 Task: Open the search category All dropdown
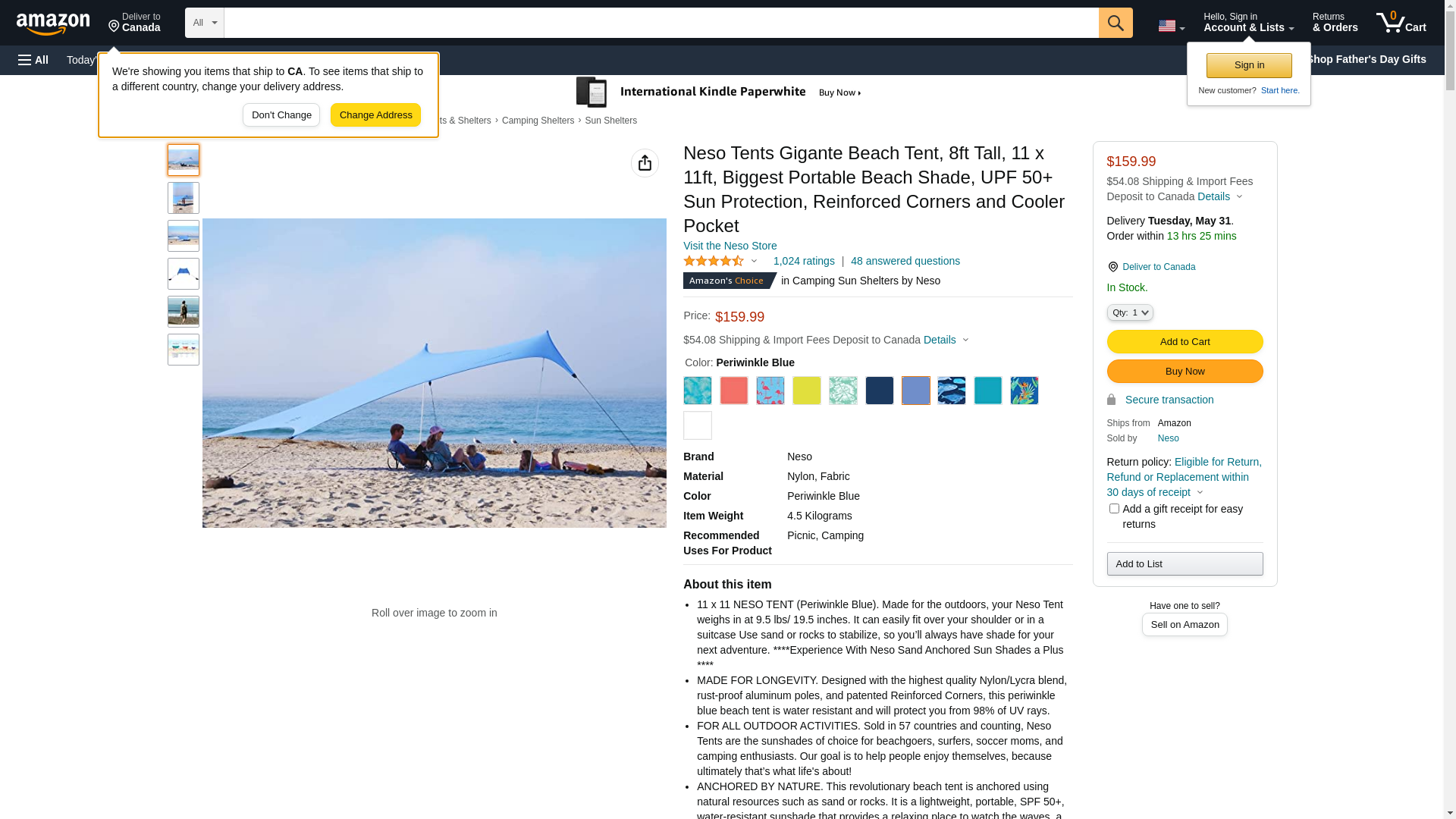coord(205,23)
